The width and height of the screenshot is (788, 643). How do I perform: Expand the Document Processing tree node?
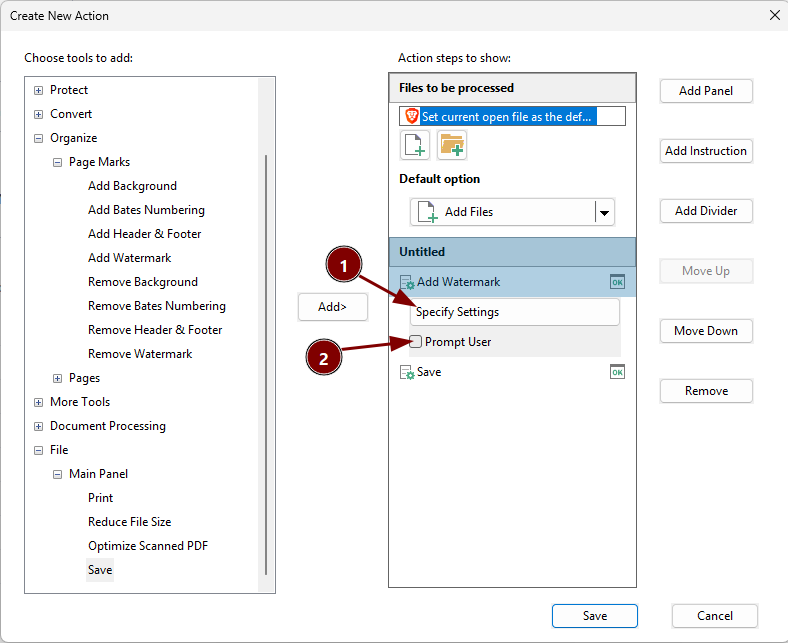click(38, 426)
